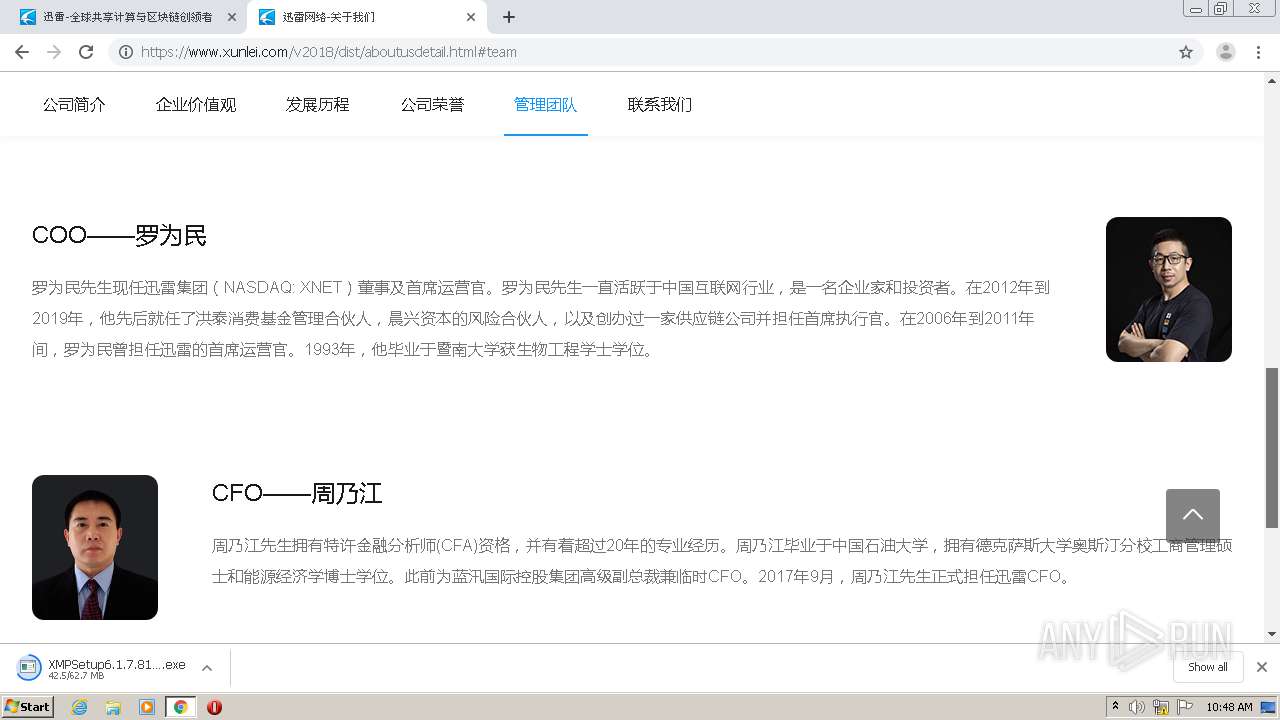This screenshot has height=720, width=1280.
Task: Click the red Opera-style taskbar icon
Action: click(x=214, y=707)
